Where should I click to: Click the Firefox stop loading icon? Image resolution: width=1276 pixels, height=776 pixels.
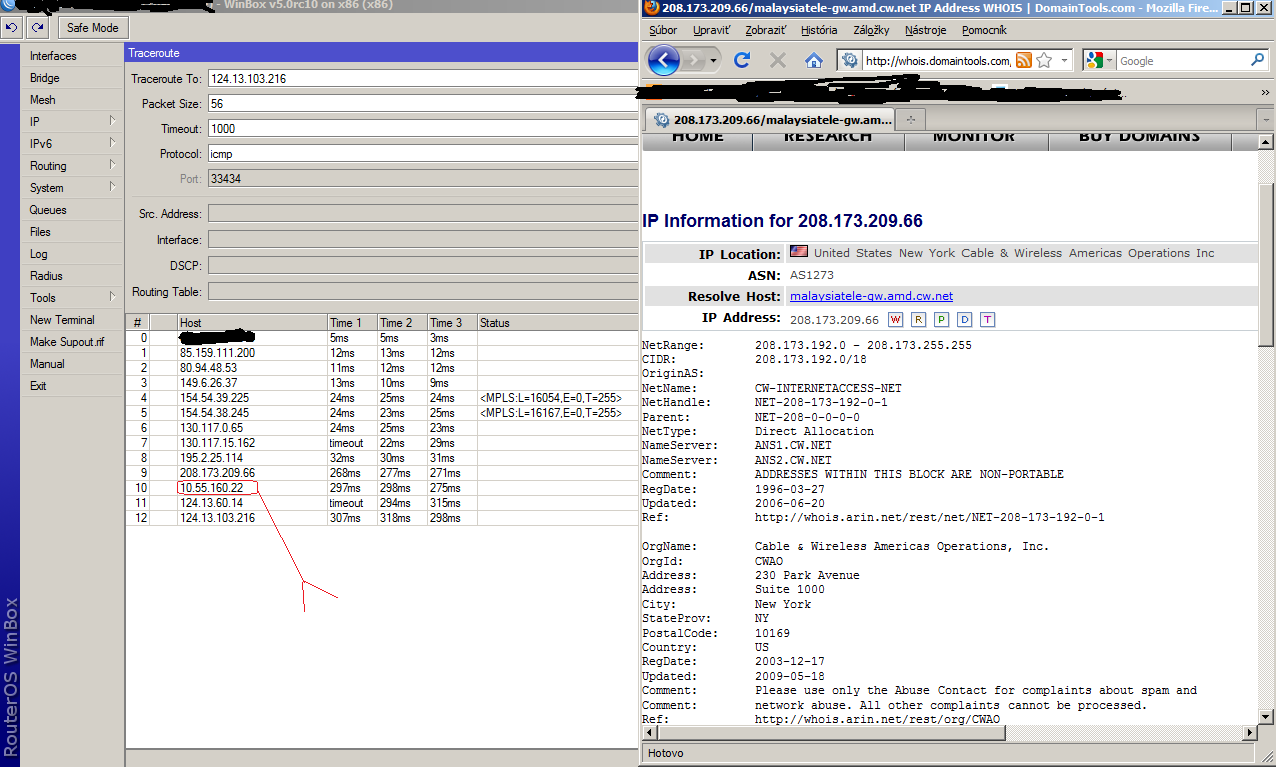[777, 61]
